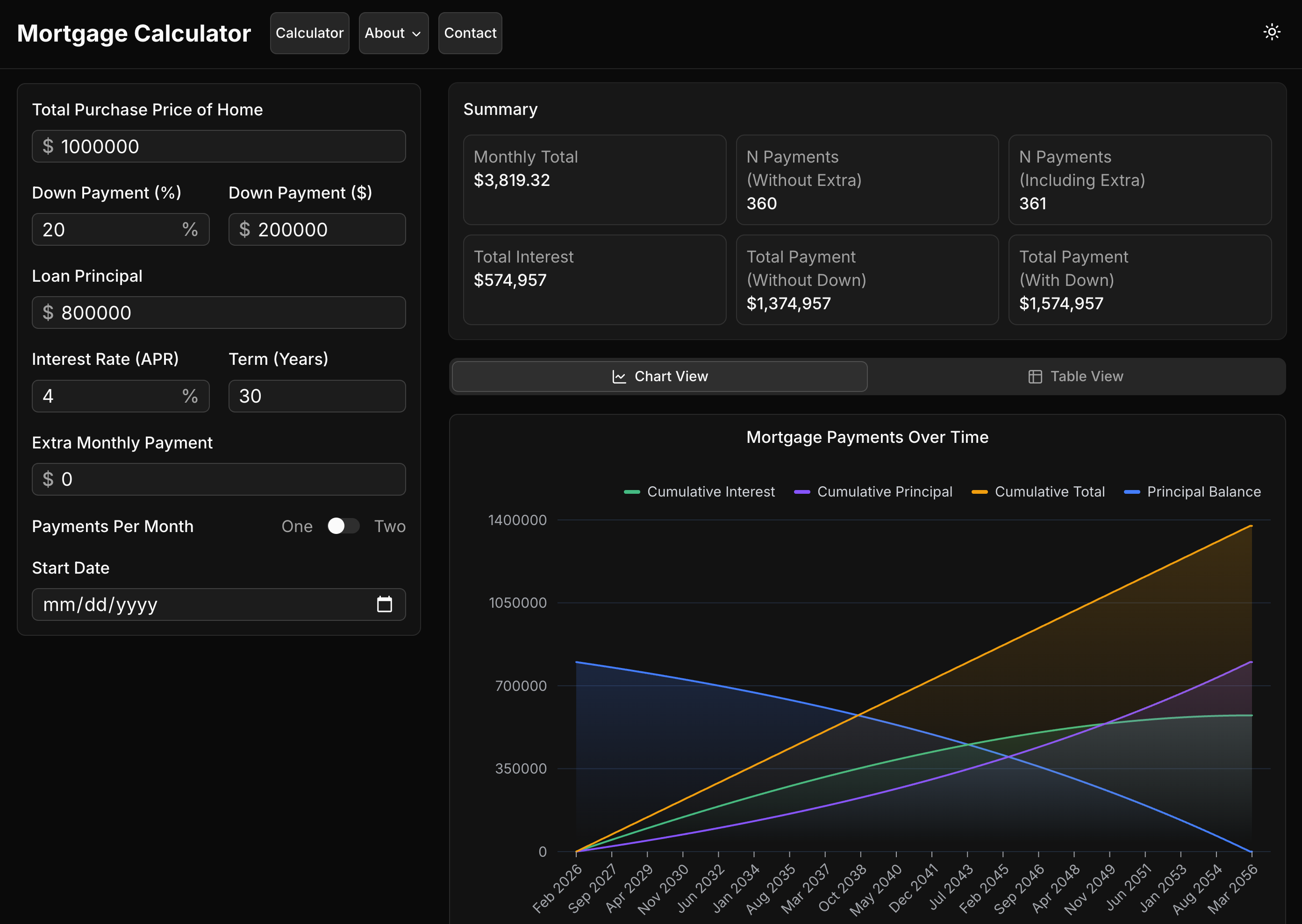Click the chart icon in Chart View
The width and height of the screenshot is (1302, 924).
(619, 377)
